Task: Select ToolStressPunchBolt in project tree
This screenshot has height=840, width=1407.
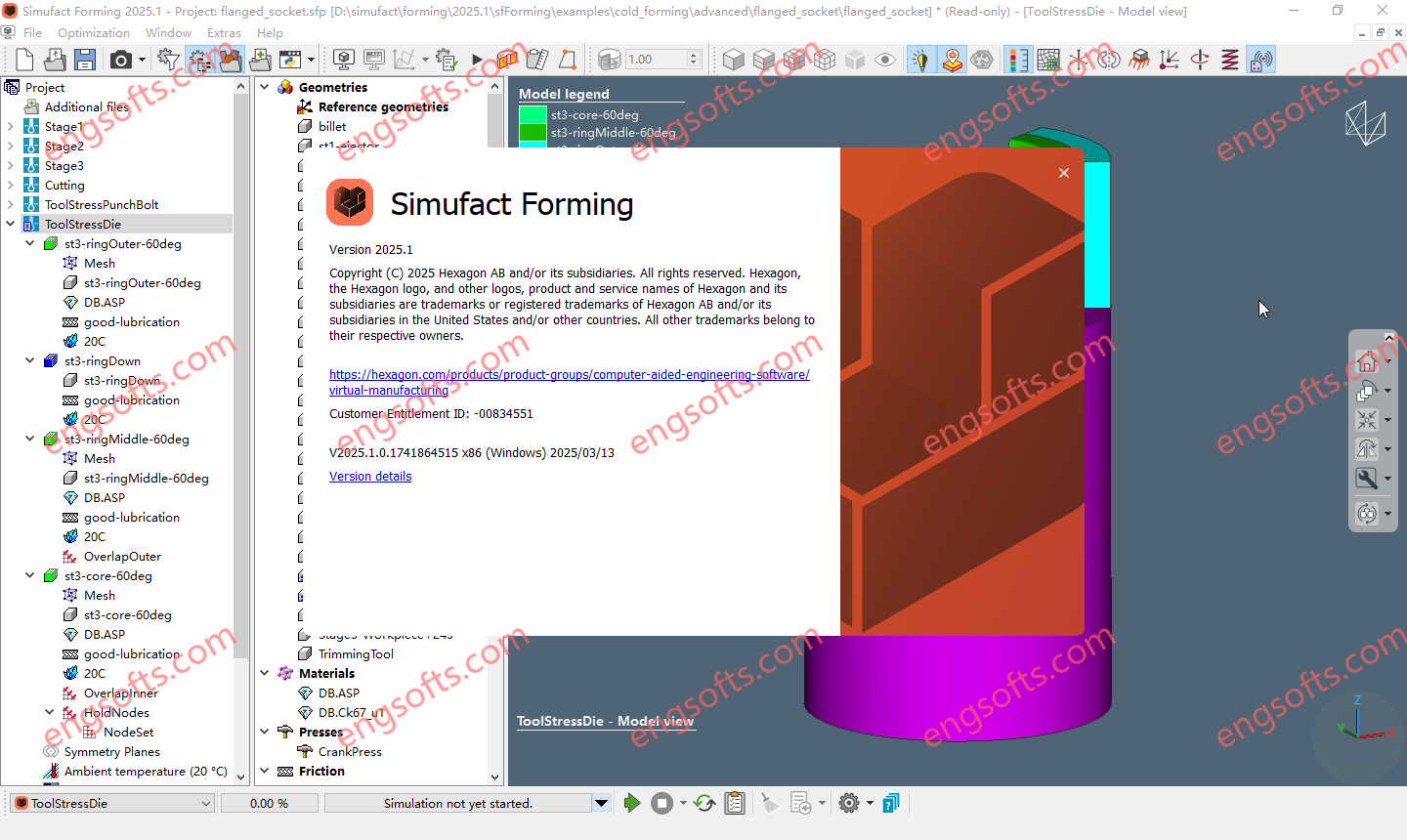Action: click(102, 204)
